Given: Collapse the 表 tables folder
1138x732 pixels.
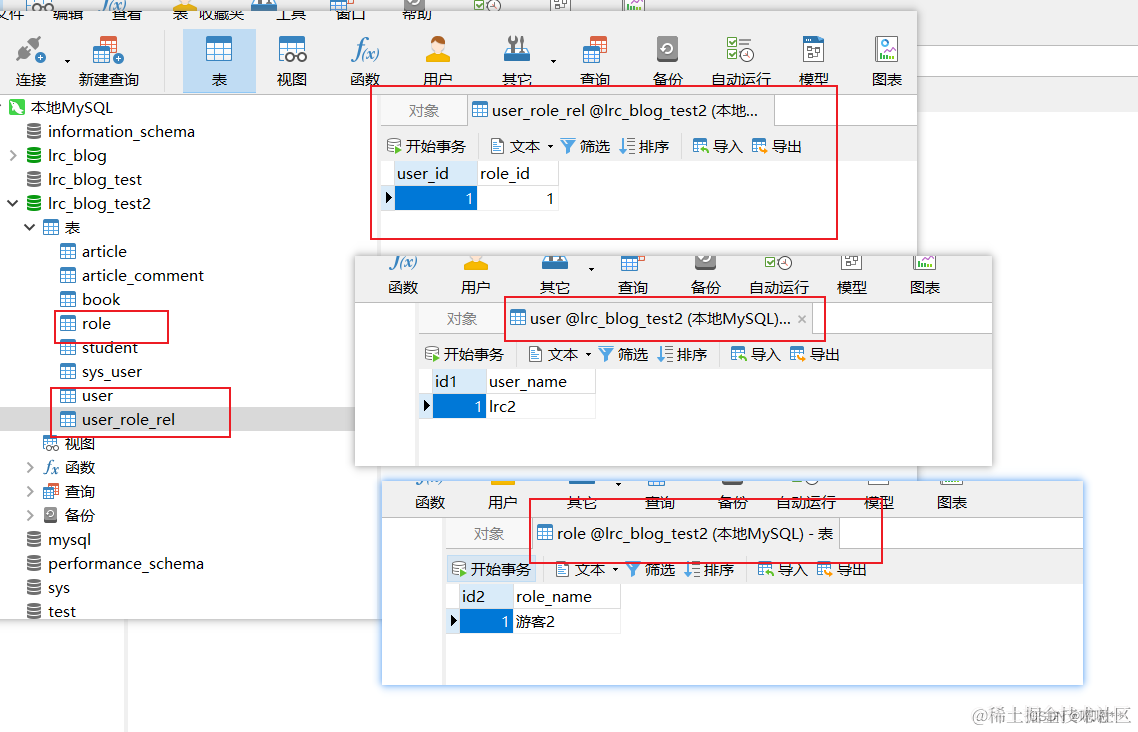Looking at the screenshot, I should point(30,227).
